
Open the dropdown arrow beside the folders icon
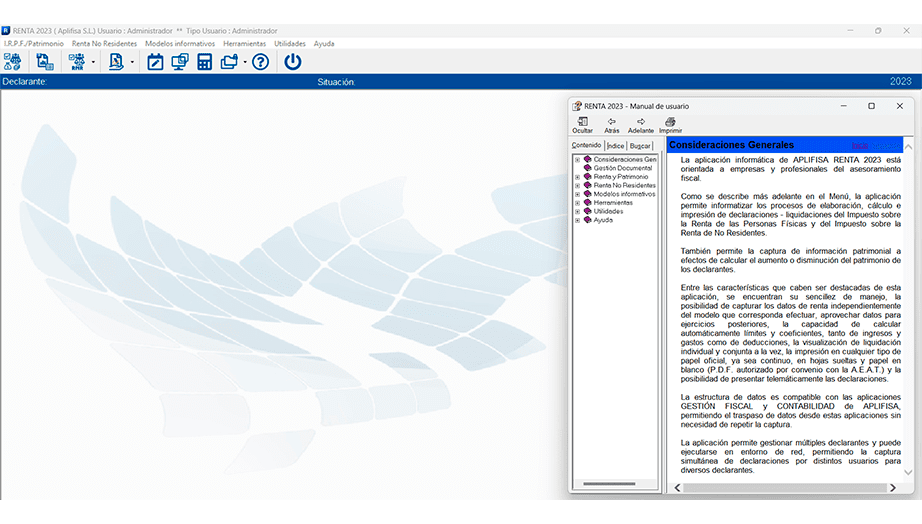coord(245,62)
